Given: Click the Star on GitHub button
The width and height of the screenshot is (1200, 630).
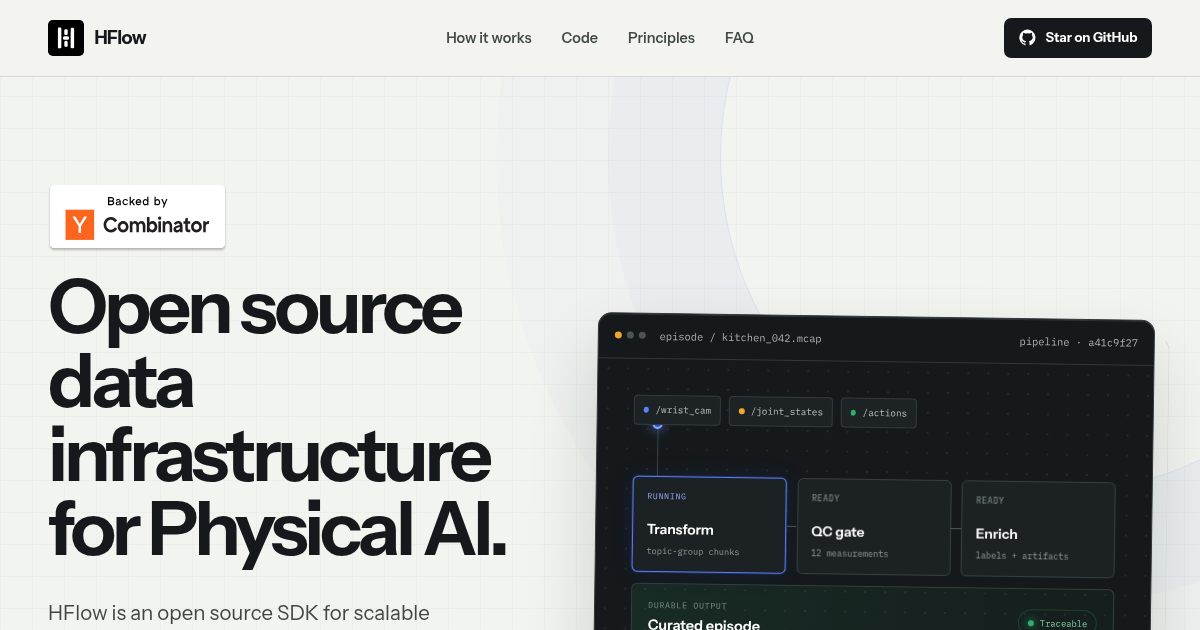Looking at the screenshot, I should click(x=1078, y=38).
